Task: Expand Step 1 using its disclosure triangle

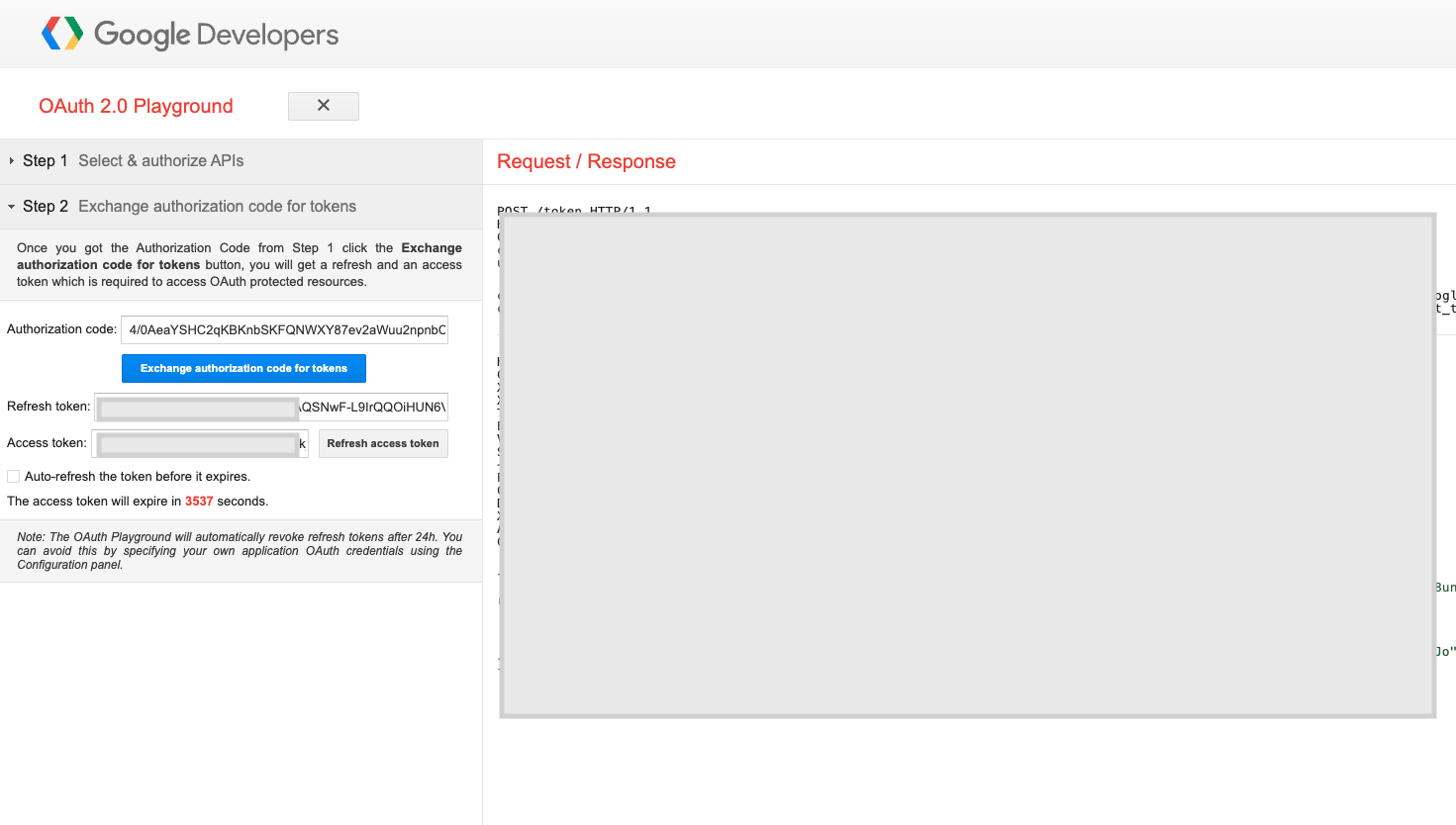Action: [x=12, y=161]
